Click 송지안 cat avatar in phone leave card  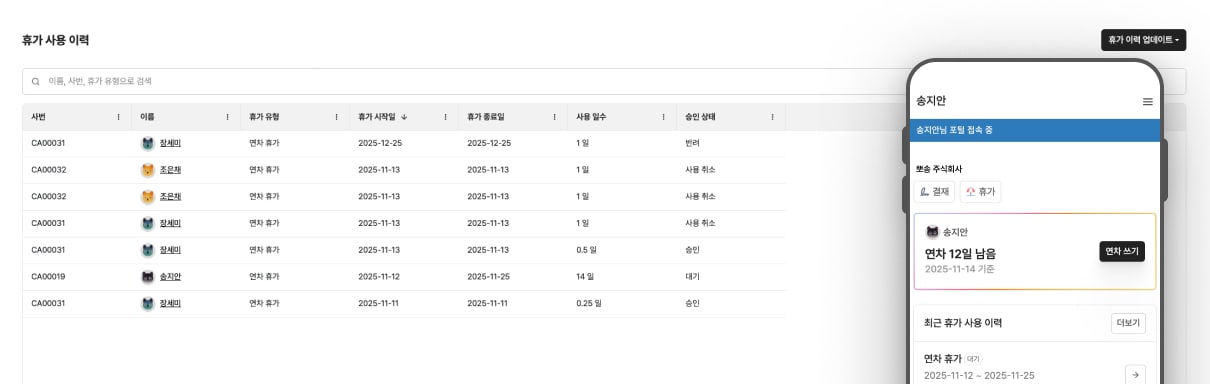[x=932, y=232]
